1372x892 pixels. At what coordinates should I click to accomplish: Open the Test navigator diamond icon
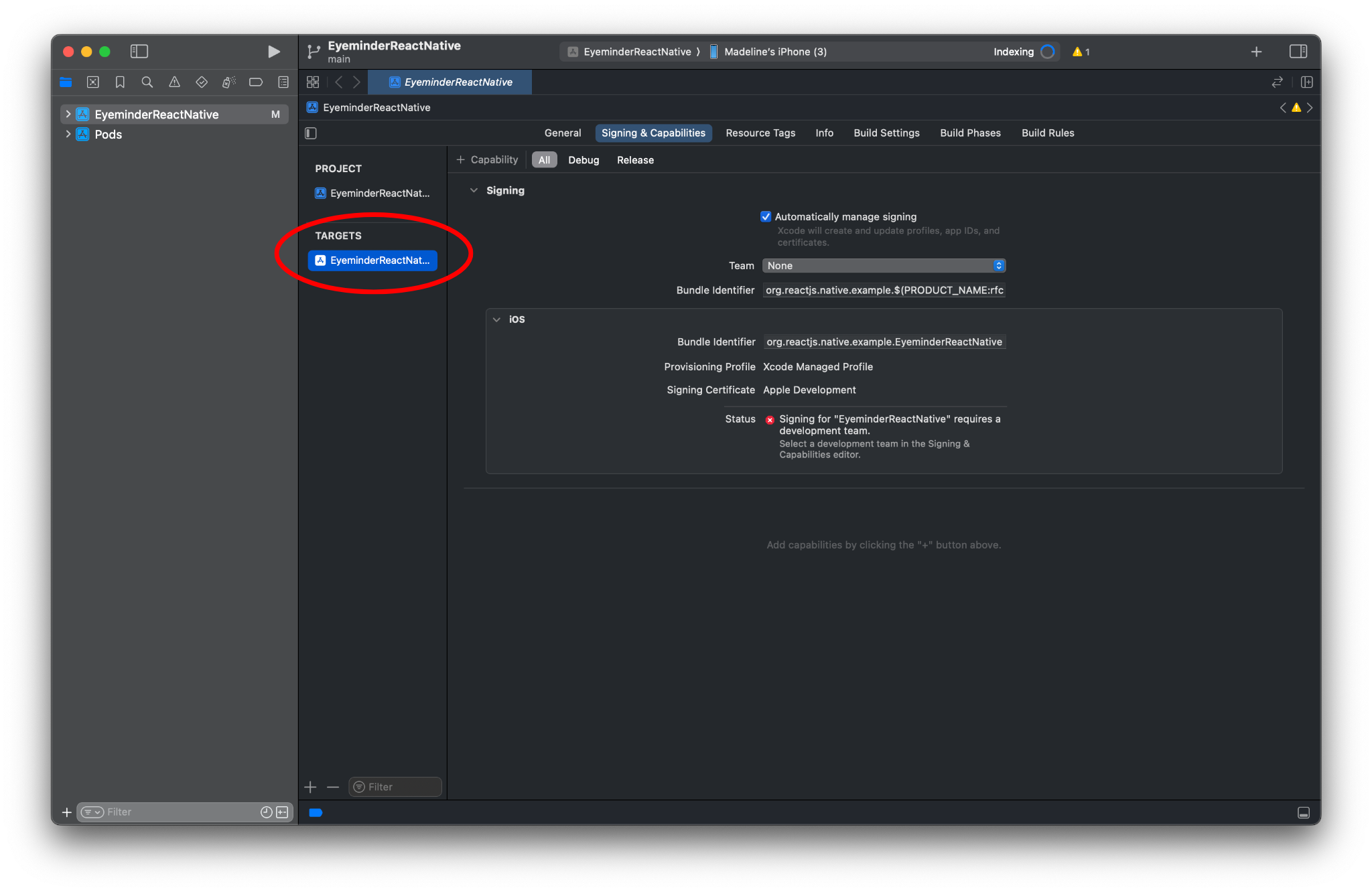point(202,82)
